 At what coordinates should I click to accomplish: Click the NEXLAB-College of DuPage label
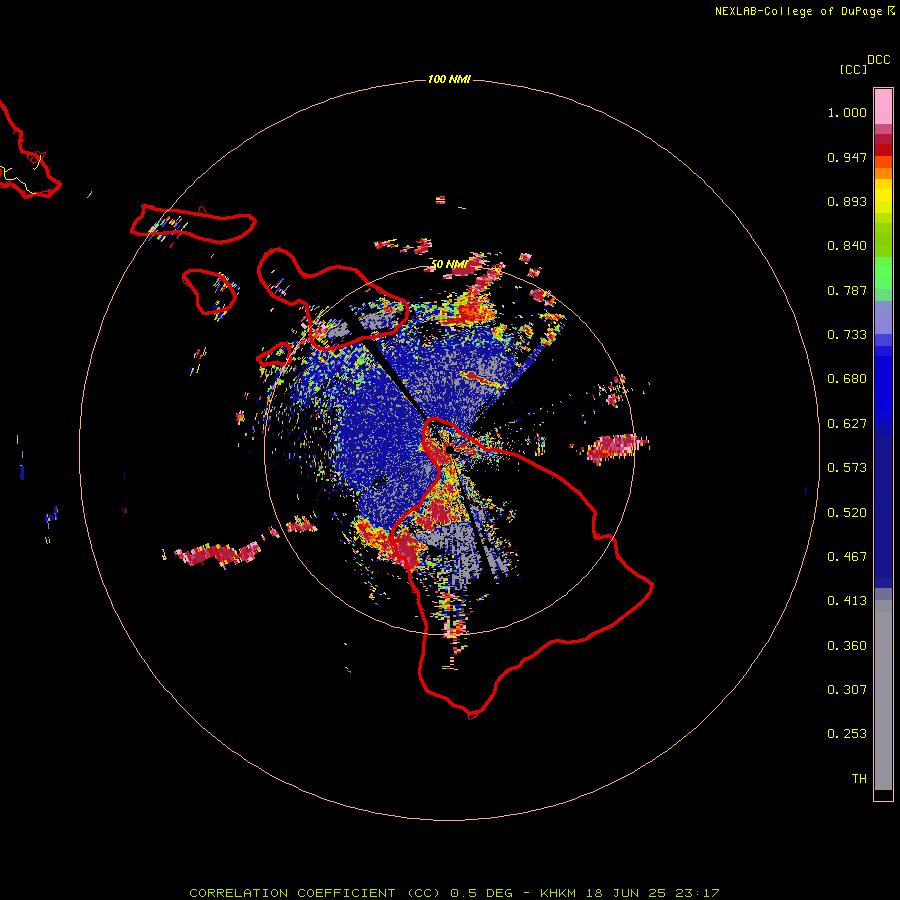point(805,11)
